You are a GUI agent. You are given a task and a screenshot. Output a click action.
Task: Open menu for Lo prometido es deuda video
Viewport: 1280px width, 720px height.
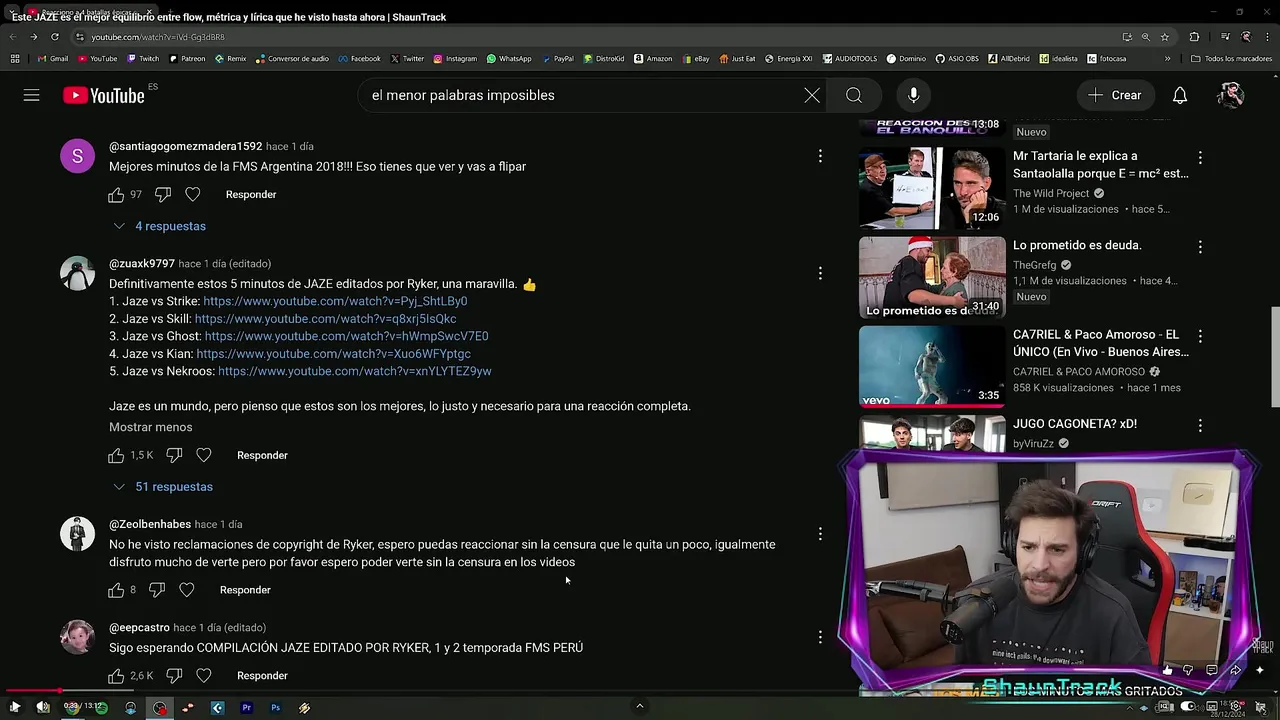coord(1200,246)
